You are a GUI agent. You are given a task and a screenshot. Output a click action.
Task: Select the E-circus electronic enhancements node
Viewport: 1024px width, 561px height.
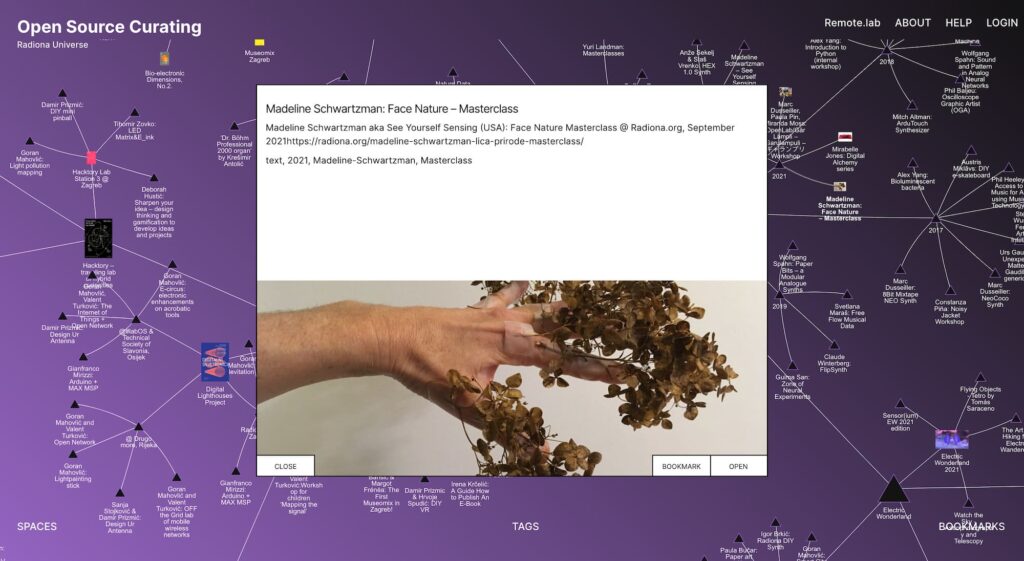tap(172, 264)
